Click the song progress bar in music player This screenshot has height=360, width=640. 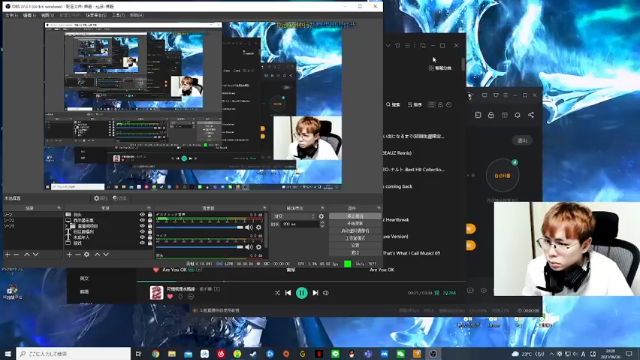(301, 281)
